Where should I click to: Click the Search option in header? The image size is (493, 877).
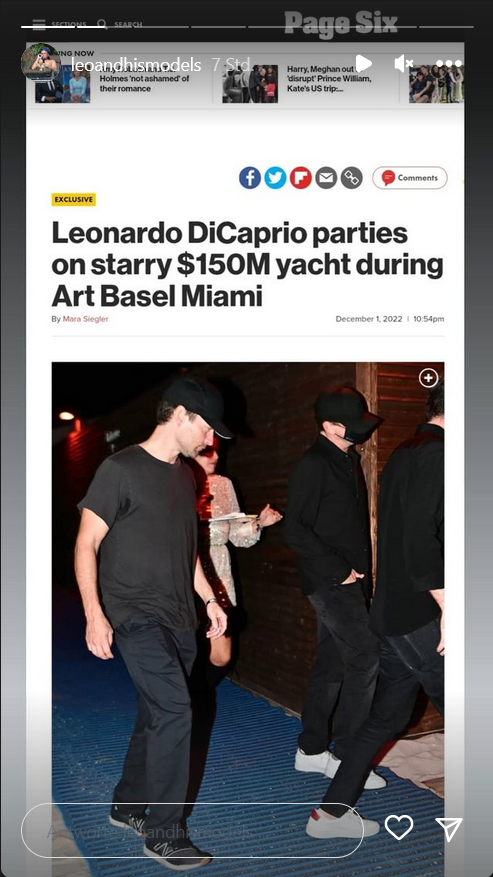point(120,25)
